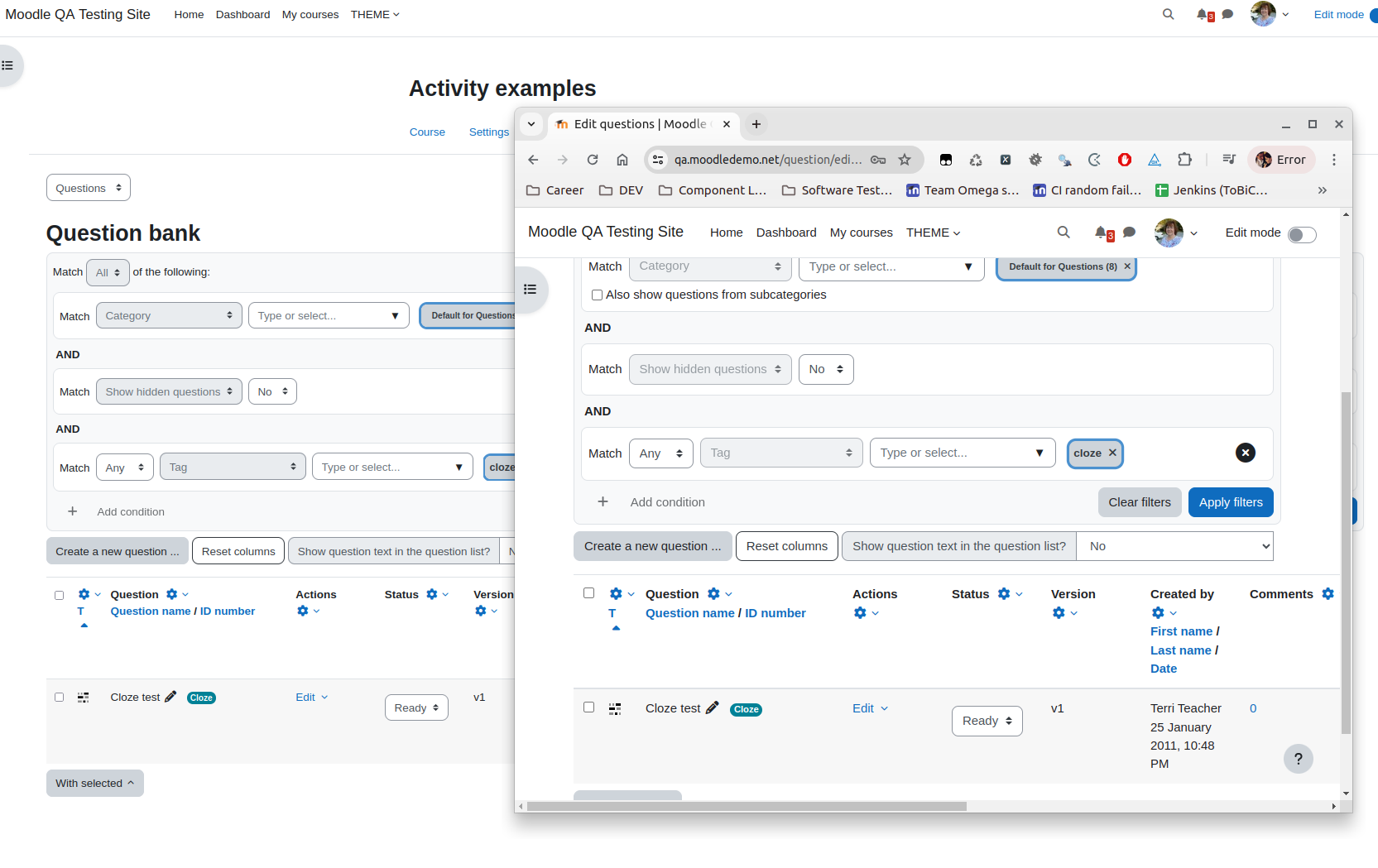Expand With selected menu in background window
The width and height of the screenshot is (1378, 868).
95,784
